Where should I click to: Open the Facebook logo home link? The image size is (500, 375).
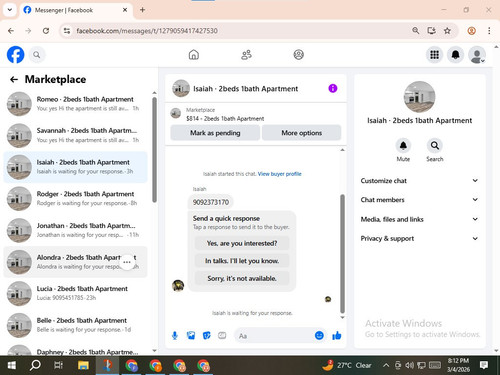coord(16,55)
